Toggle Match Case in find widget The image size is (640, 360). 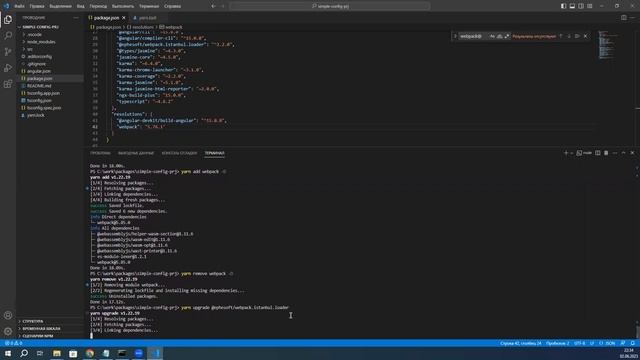pyautogui.click(x=492, y=36)
